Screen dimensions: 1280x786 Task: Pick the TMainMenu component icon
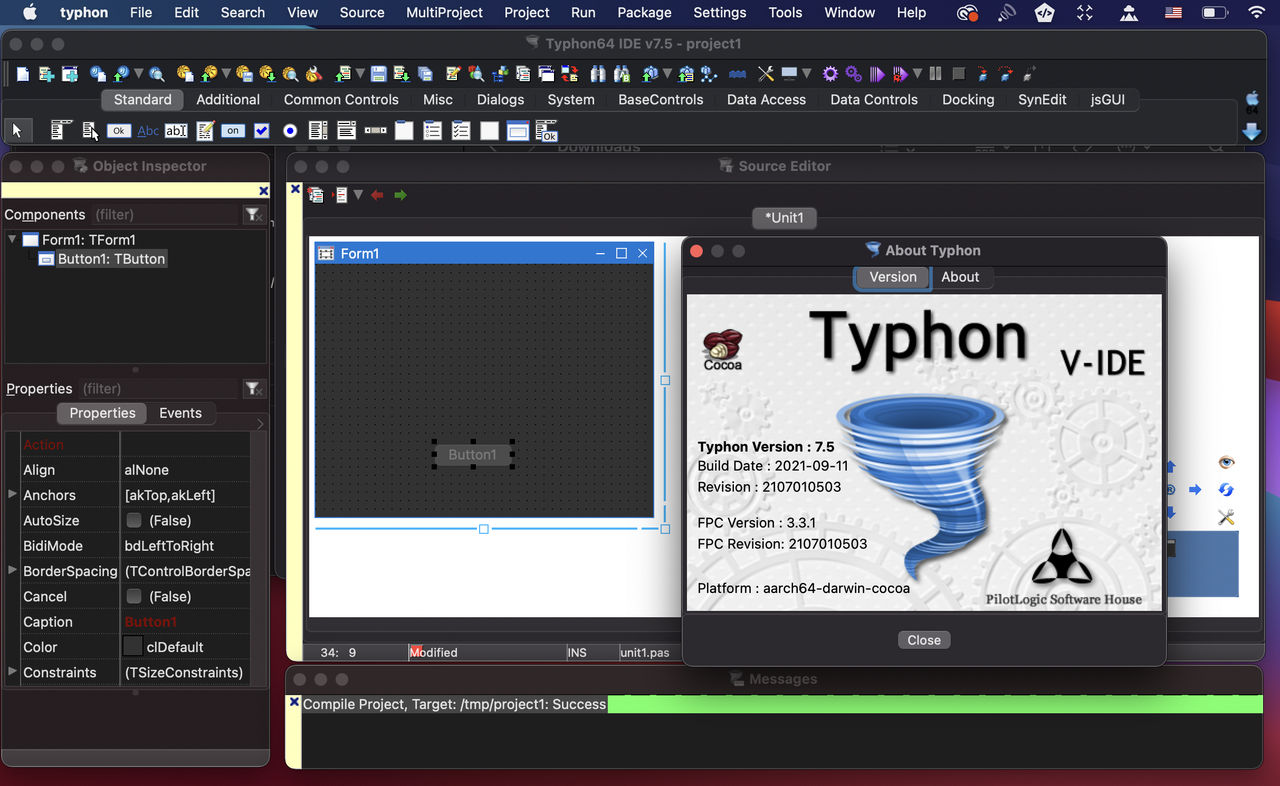pyautogui.click(x=62, y=130)
